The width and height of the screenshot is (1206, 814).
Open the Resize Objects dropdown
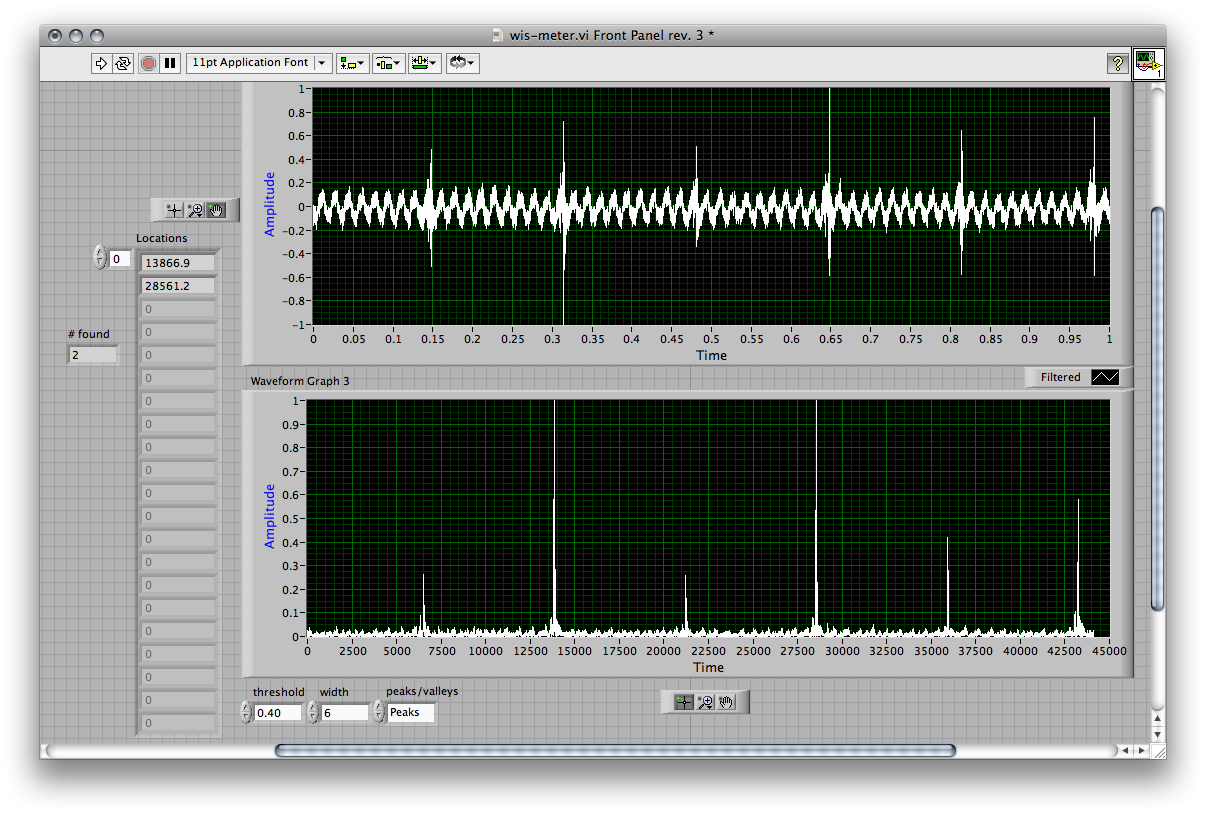coord(424,63)
